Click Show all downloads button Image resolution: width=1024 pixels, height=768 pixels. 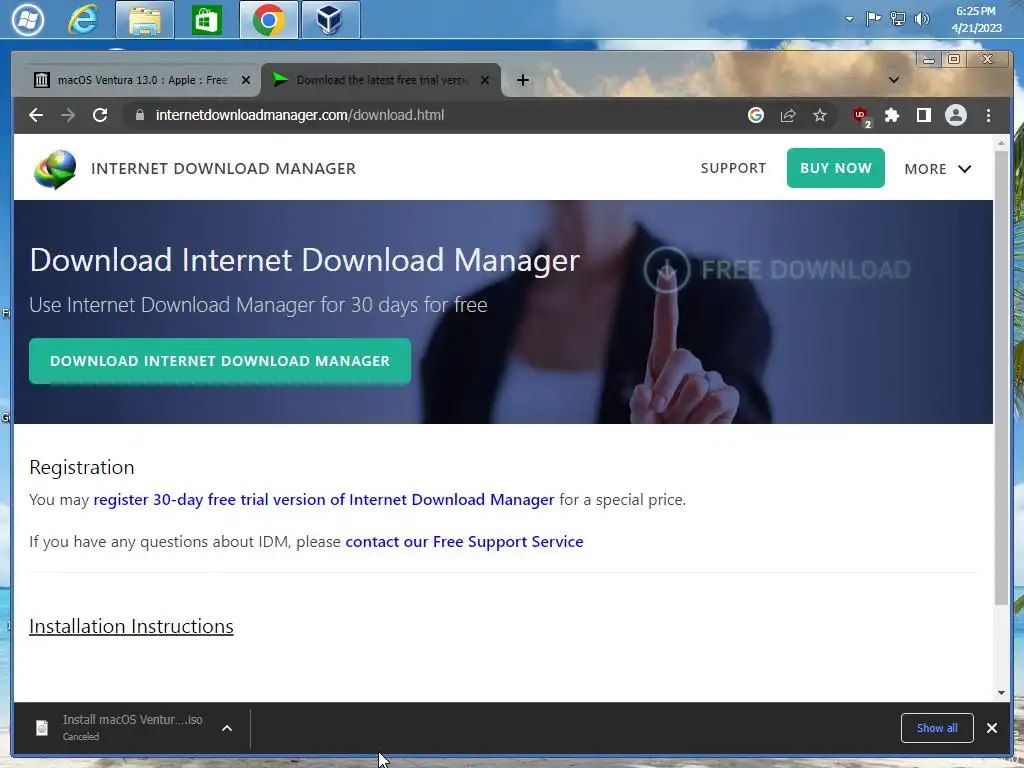point(937,728)
